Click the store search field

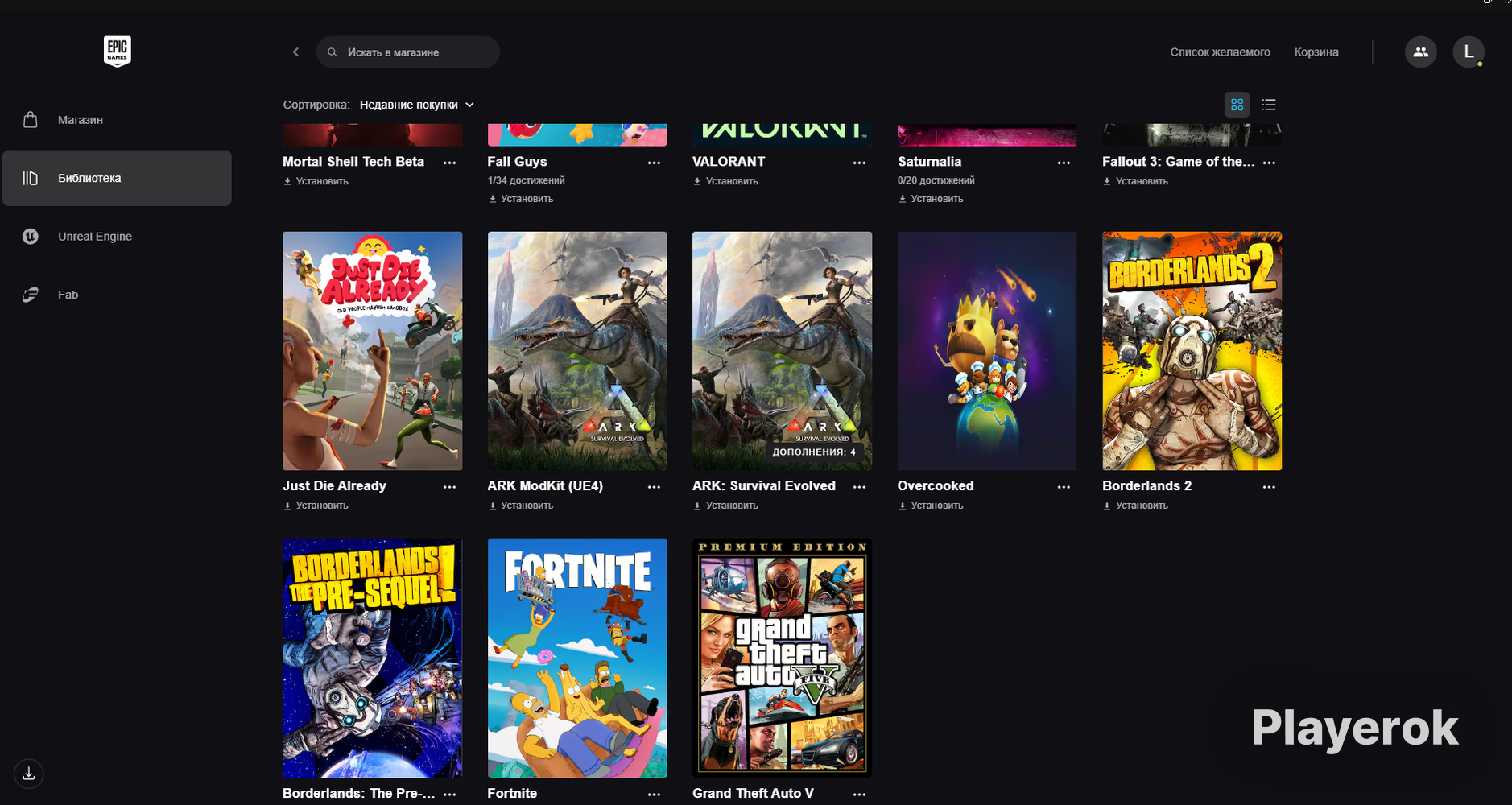point(408,52)
